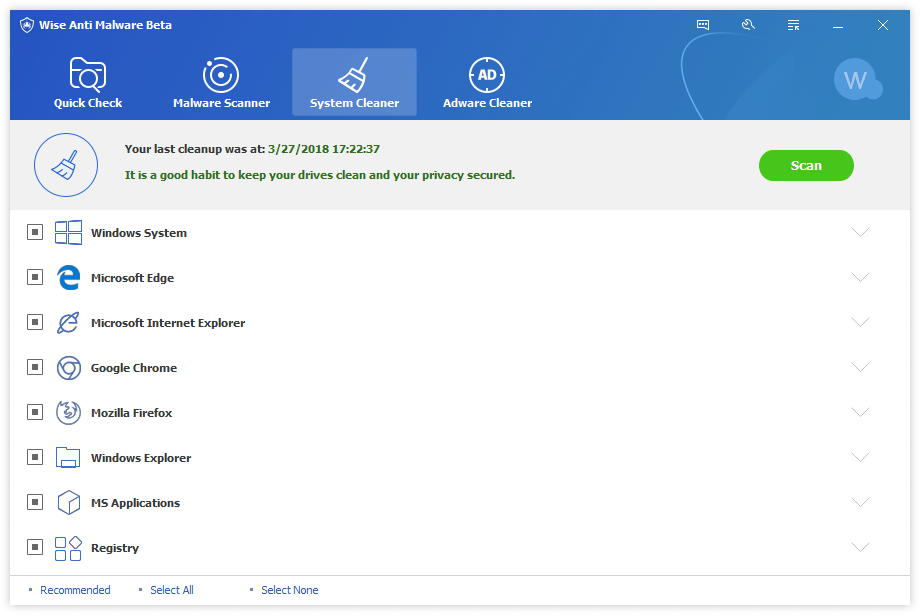The height and width of the screenshot is (615, 920).
Task: Expand the MS Applications section chevron
Action: [860, 502]
